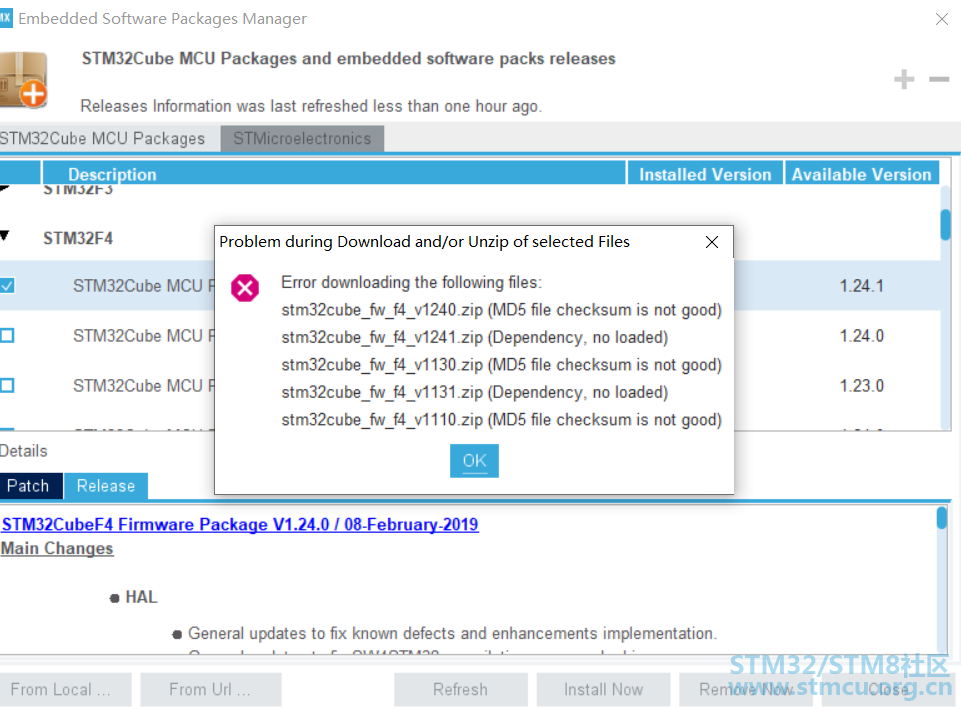Expand the STM32F3 tree node arrow
961x710 pixels.
(x=4, y=188)
